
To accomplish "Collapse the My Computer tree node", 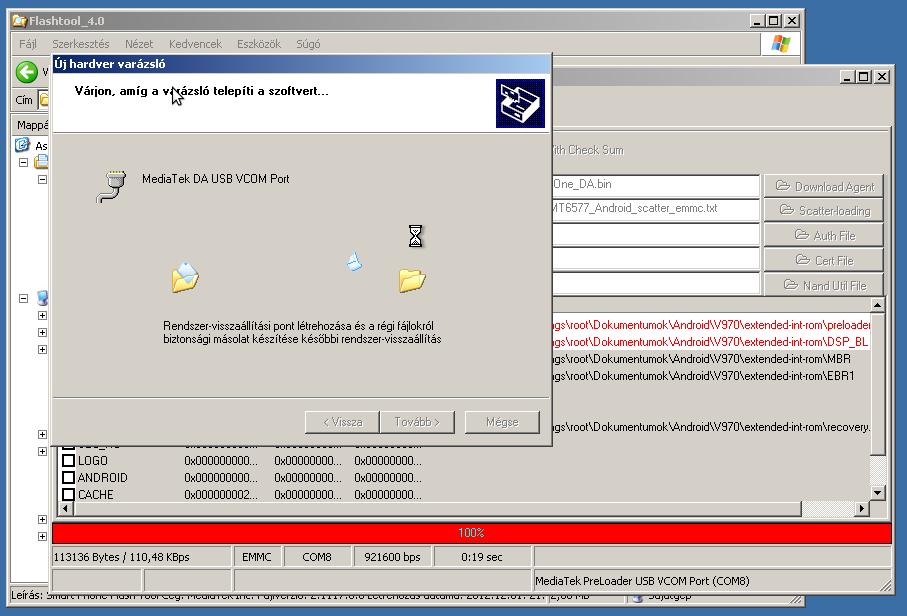I will coord(24,298).
